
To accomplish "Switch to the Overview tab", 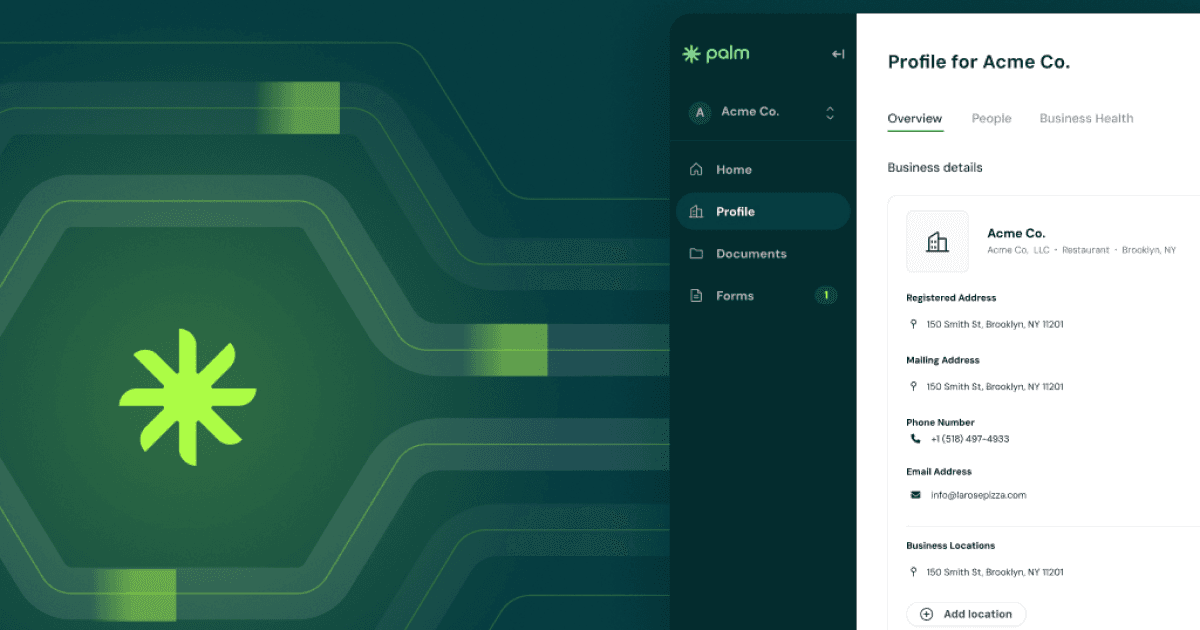I will [x=915, y=118].
